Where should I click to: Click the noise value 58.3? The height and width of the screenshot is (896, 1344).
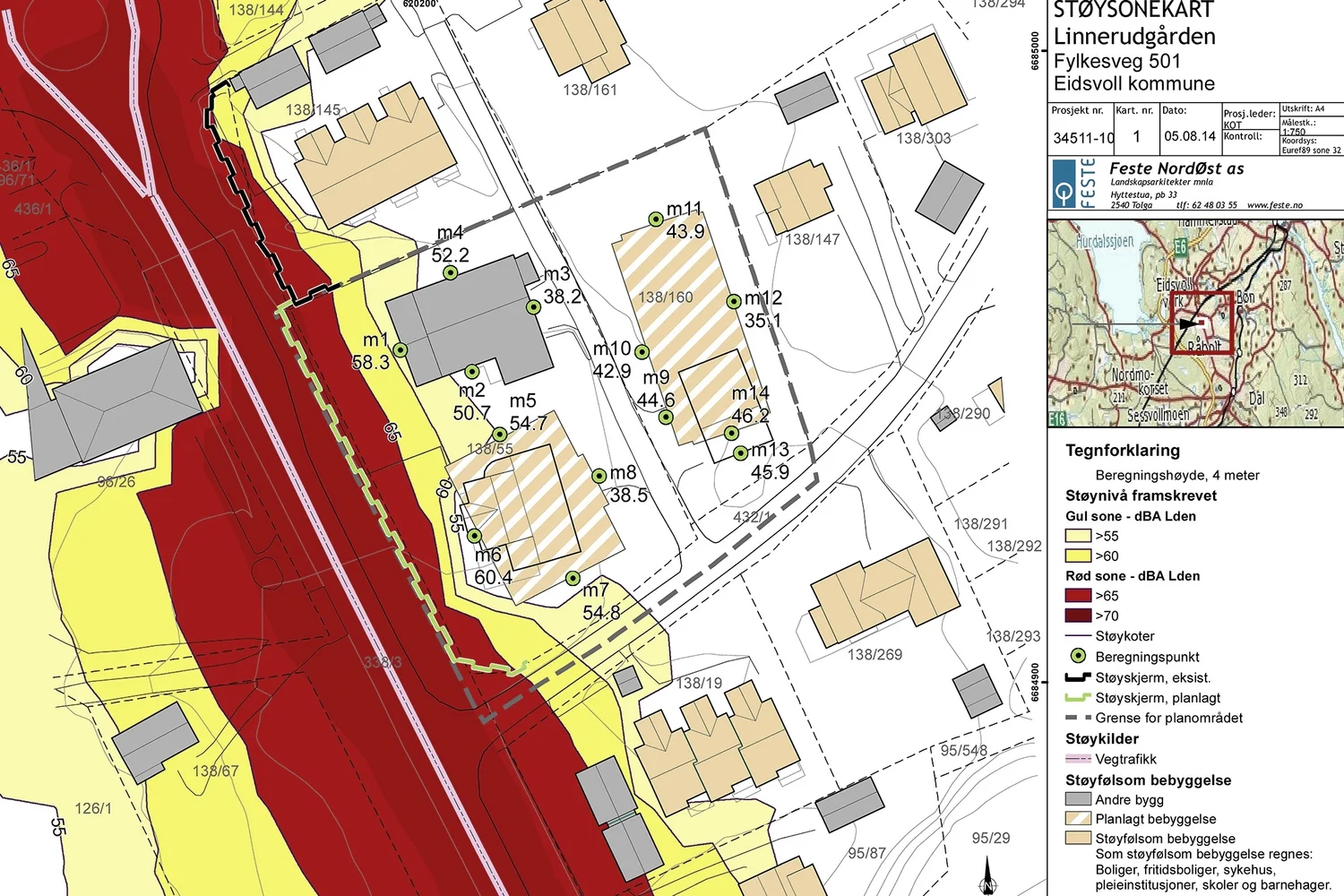pos(371,362)
